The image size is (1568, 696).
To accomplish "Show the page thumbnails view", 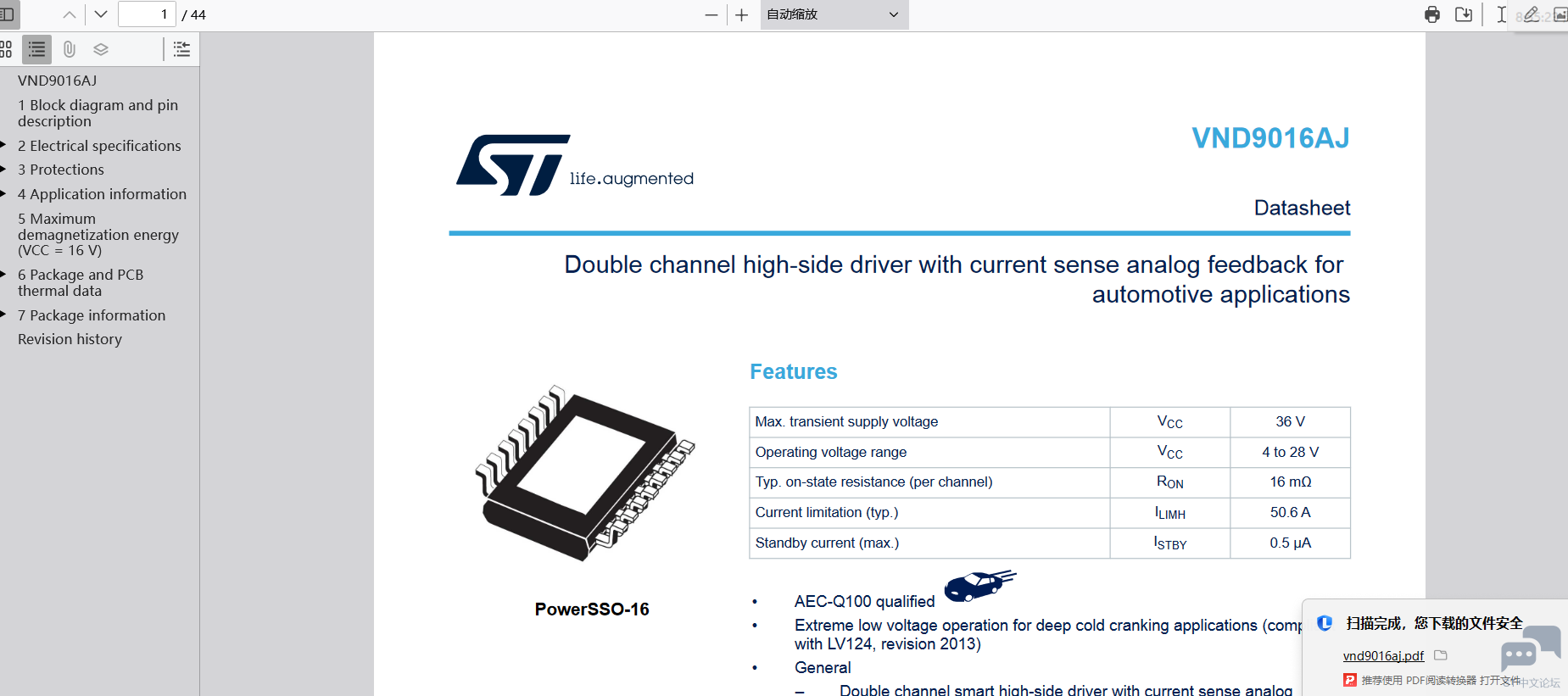I will [6, 49].
